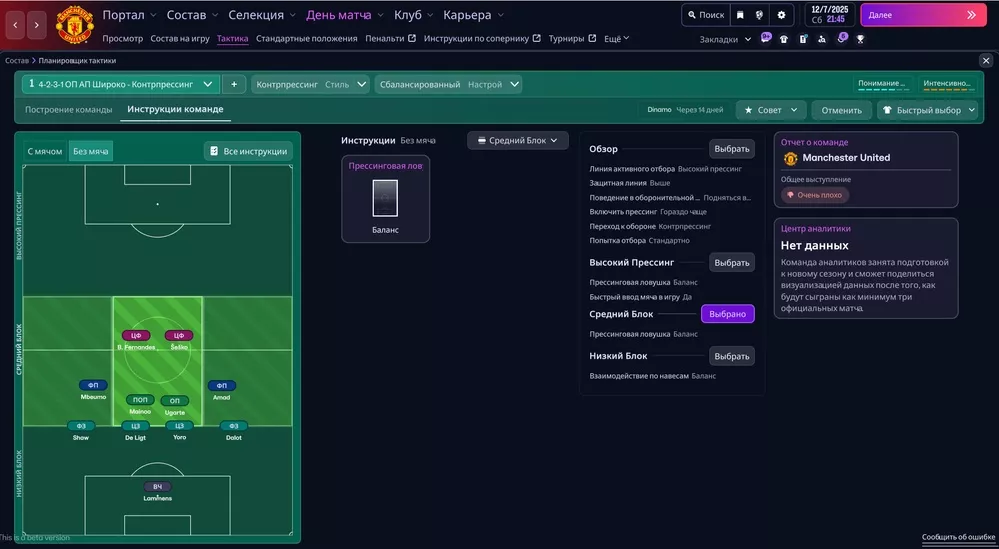
Task: Expand the Селекция menu
Action: (x=262, y=15)
